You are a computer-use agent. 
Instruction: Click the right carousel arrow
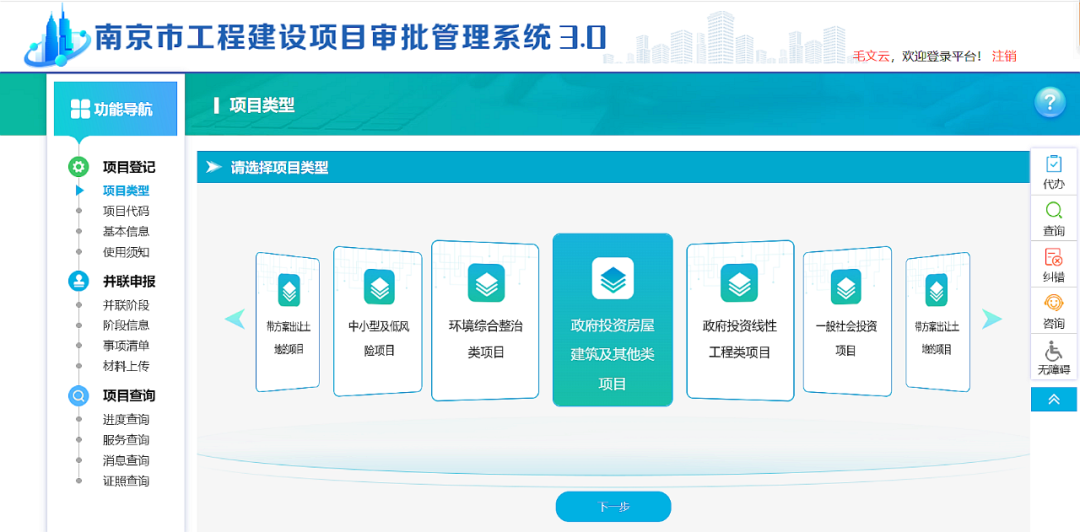coord(991,319)
